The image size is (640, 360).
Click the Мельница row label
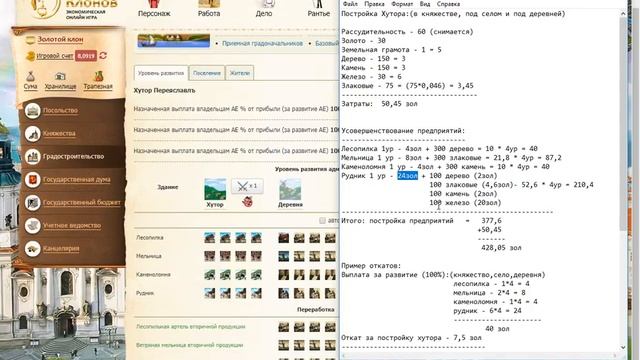point(149,256)
